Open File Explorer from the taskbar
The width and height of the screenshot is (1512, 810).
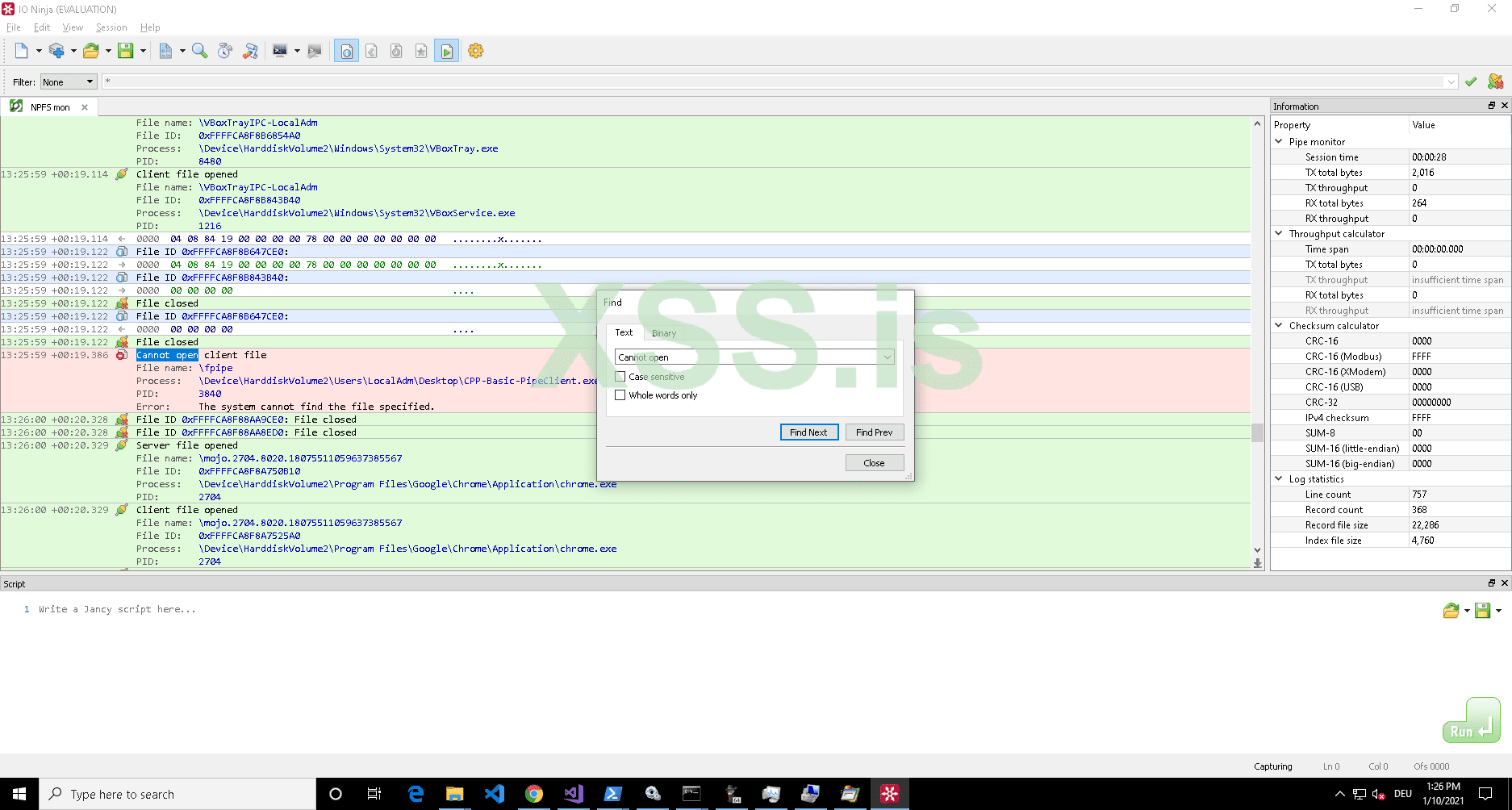point(454,794)
